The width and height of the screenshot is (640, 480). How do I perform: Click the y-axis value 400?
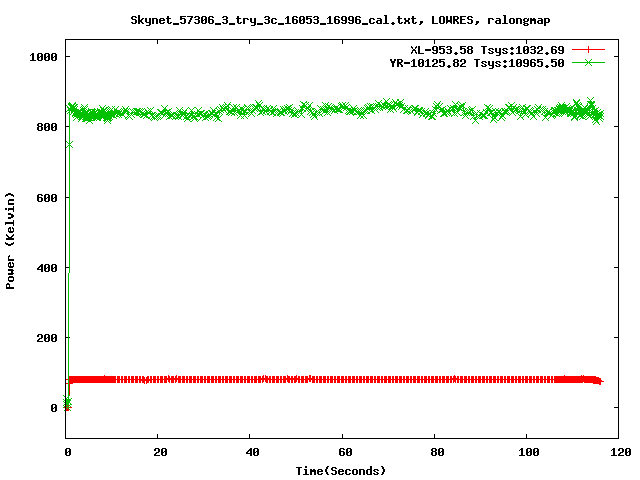click(47, 268)
